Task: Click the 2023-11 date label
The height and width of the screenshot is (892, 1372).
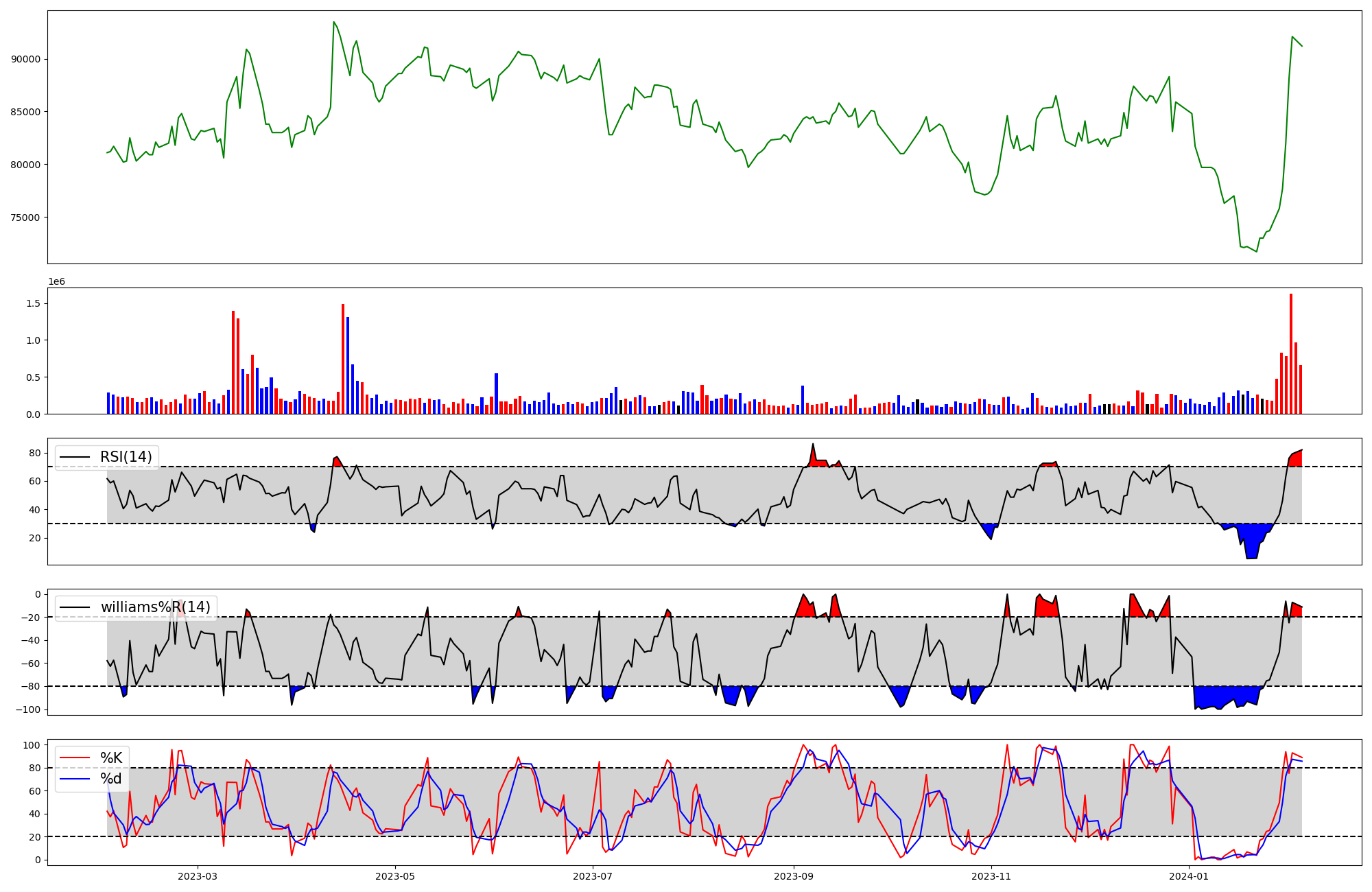Action: (x=991, y=876)
